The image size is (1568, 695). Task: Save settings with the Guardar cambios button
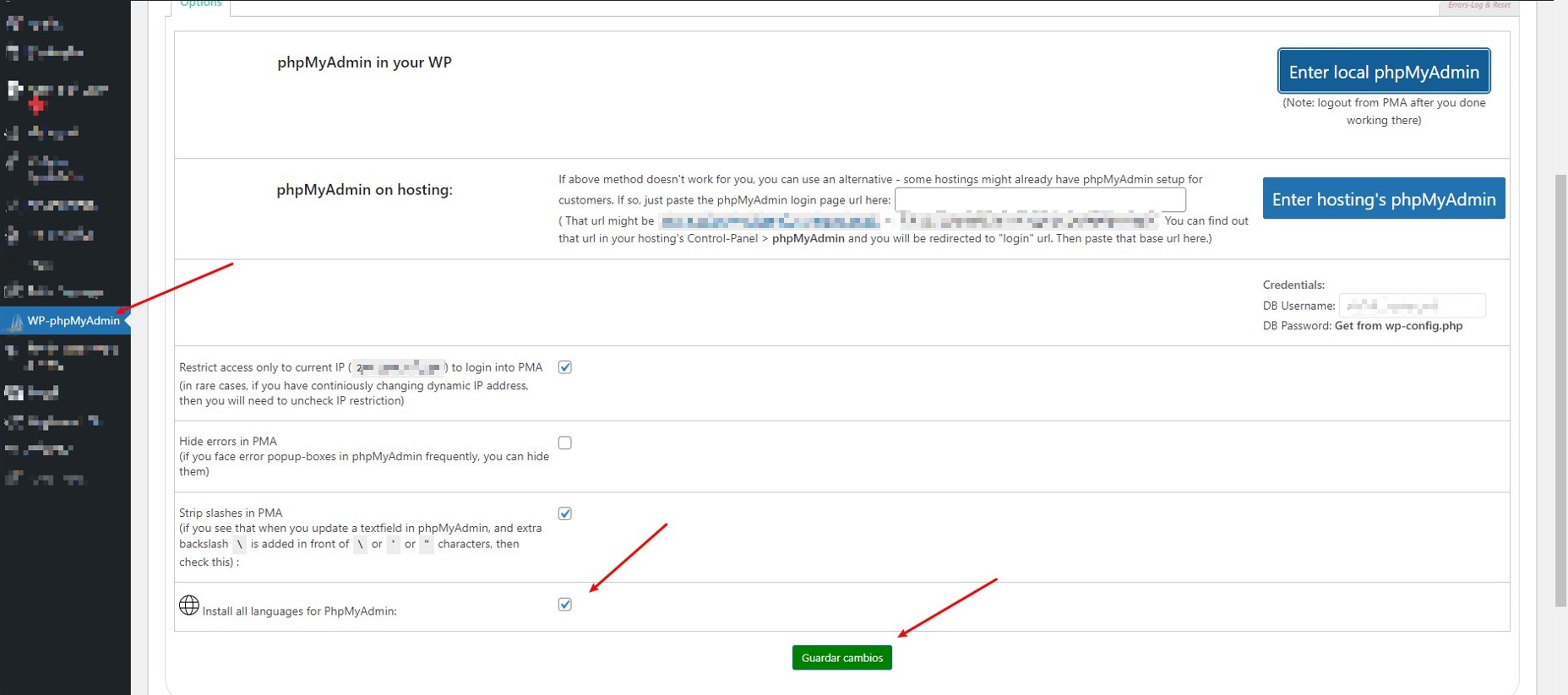click(841, 658)
